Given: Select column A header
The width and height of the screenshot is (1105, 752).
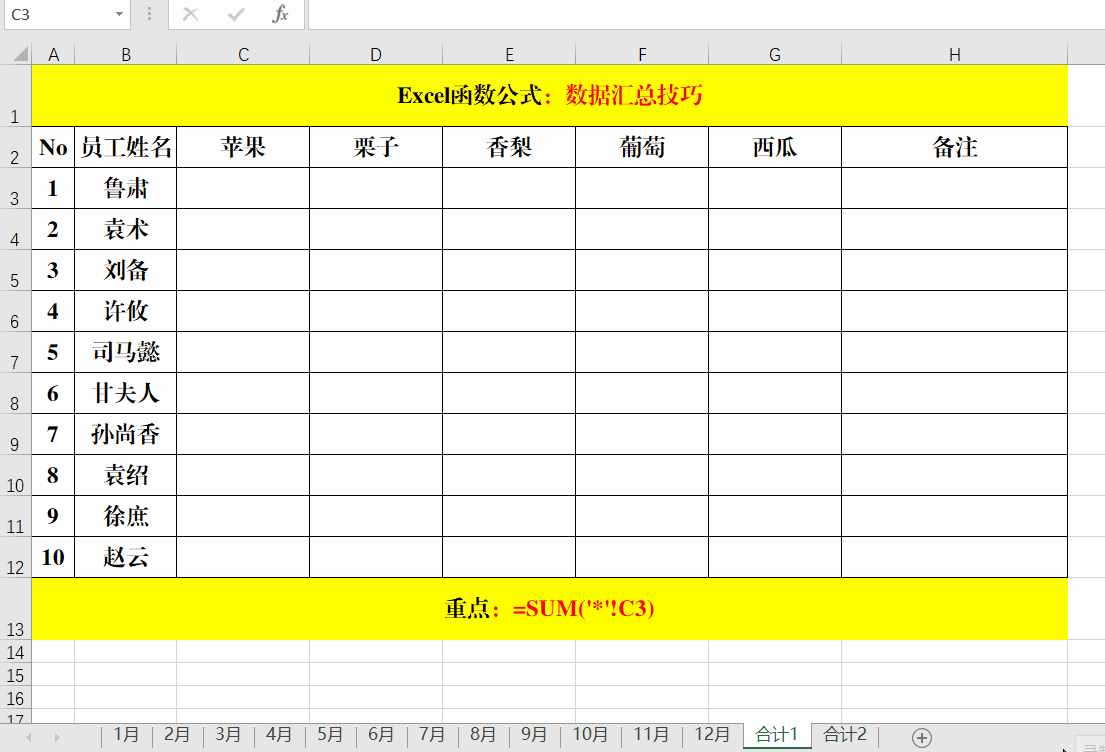Looking at the screenshot, I should [x=53, y=54].
